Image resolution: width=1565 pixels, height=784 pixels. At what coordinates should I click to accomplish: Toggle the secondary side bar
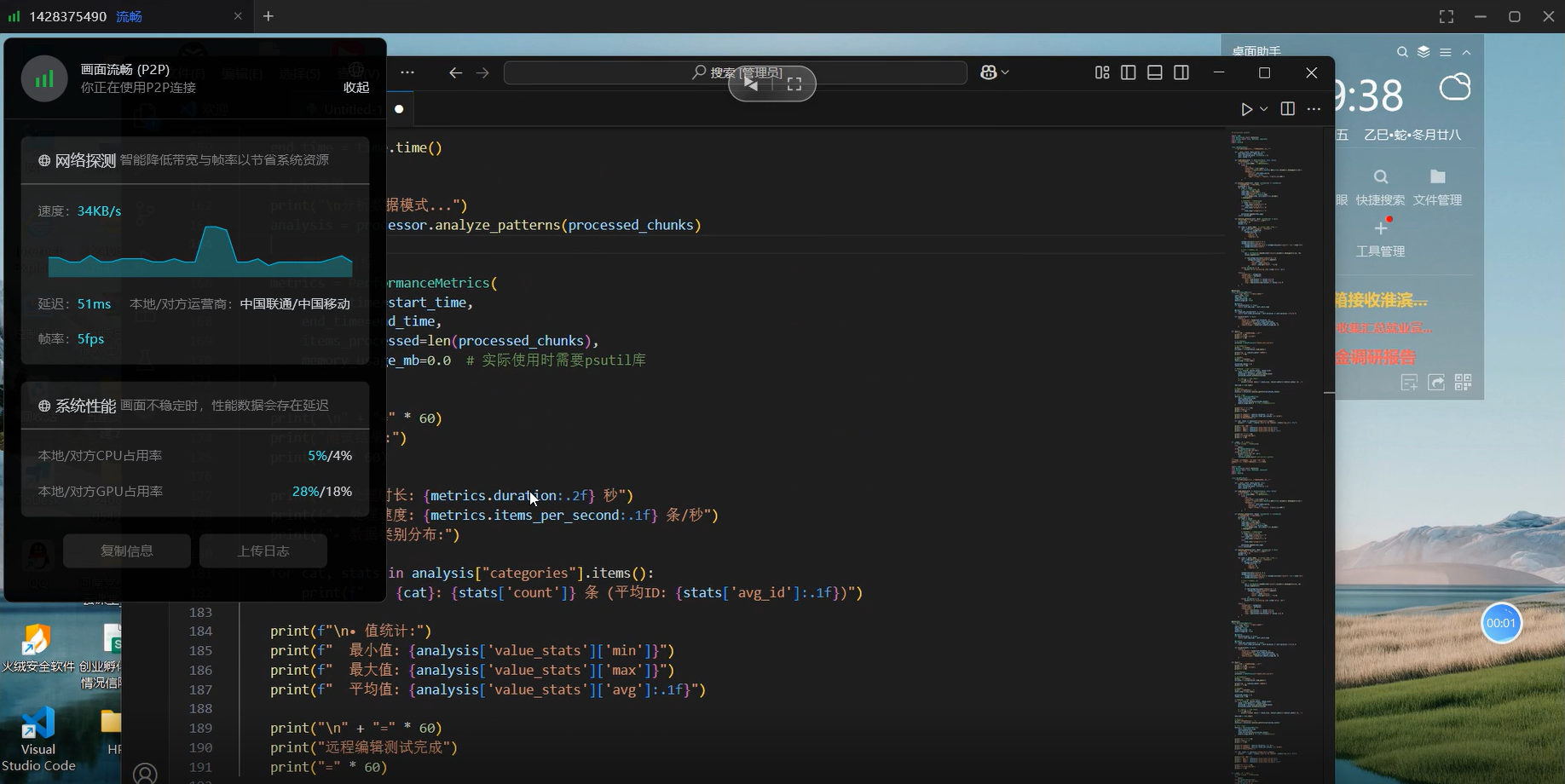pyautogui.click(x=1181, y=72)
